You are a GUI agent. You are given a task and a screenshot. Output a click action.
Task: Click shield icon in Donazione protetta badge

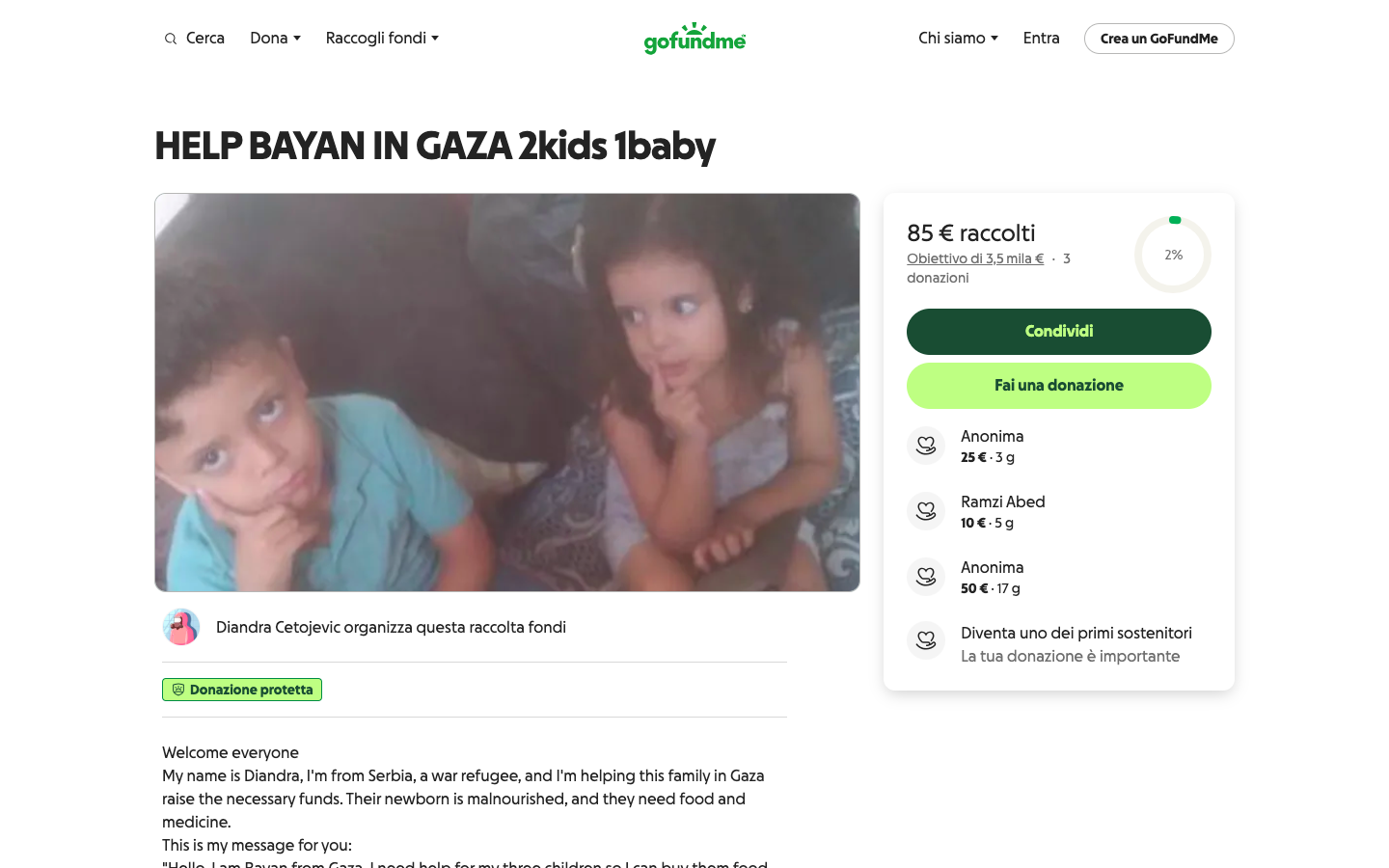[178, 690]
